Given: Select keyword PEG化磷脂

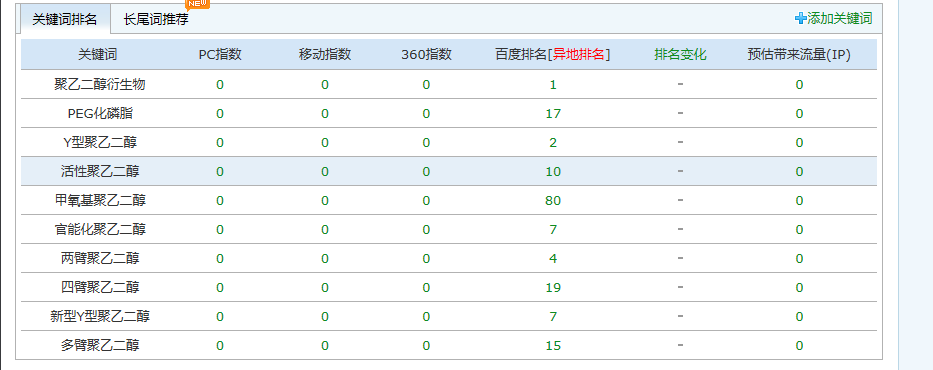Looking at the screenshot, I should (x=100, y=114).
